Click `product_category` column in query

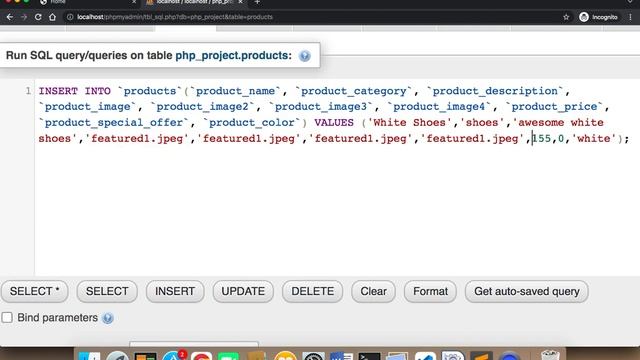[353, 91]
